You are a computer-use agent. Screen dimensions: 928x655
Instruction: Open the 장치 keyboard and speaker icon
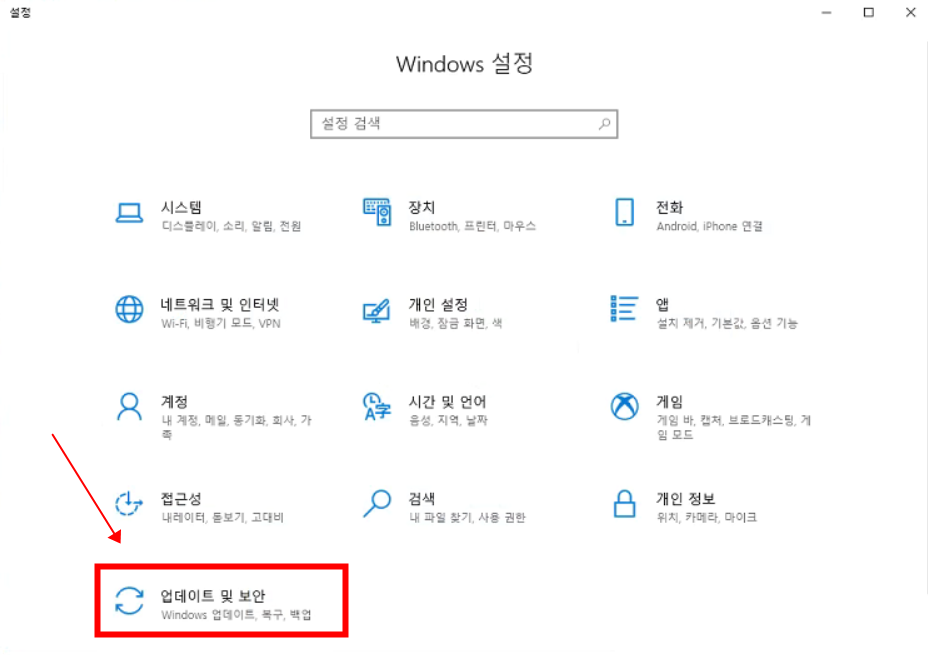point(376,213)
